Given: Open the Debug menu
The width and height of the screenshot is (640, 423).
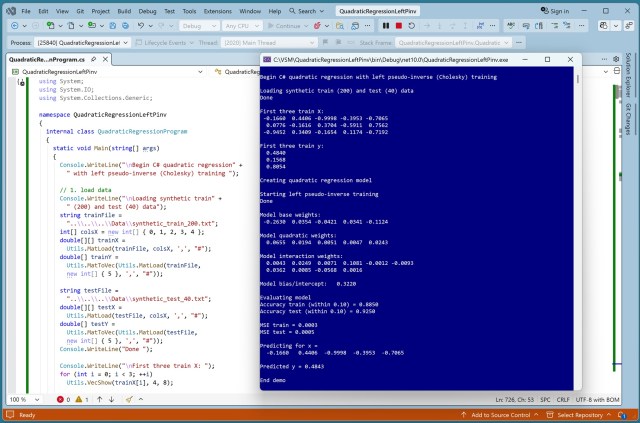Looking at the screenshot, I should pyautogui.click(x=147, y=11).
